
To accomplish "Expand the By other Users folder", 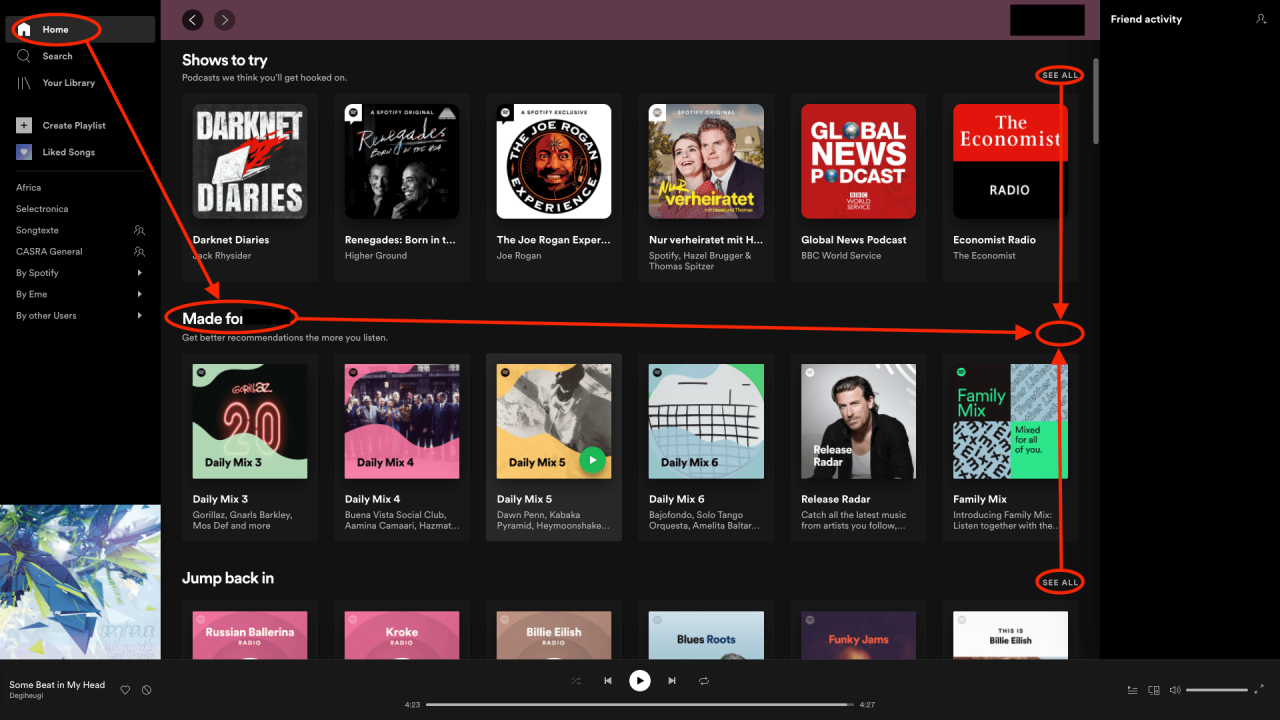I will point(139,316).
